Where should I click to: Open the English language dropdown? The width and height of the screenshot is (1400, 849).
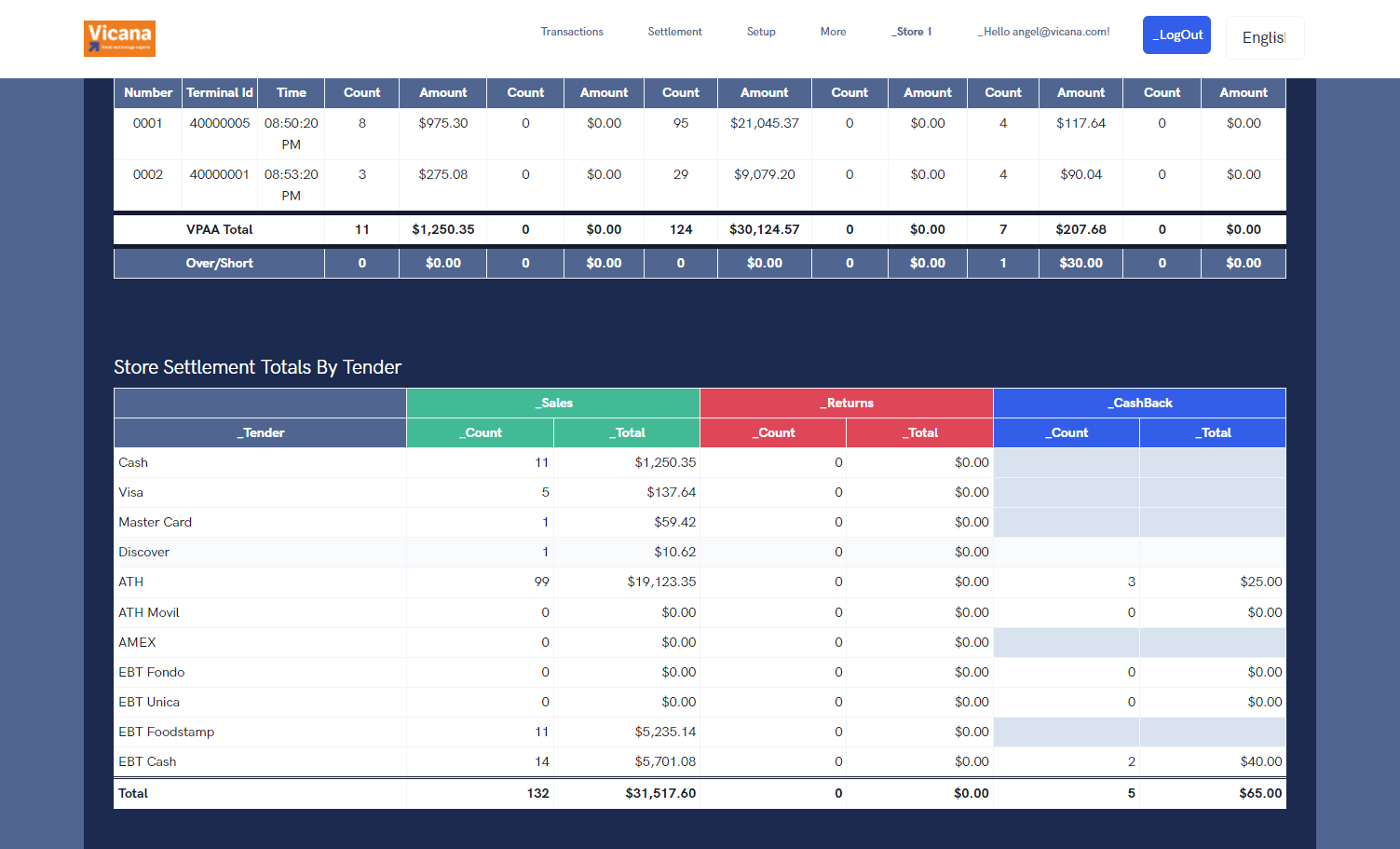1265,37
